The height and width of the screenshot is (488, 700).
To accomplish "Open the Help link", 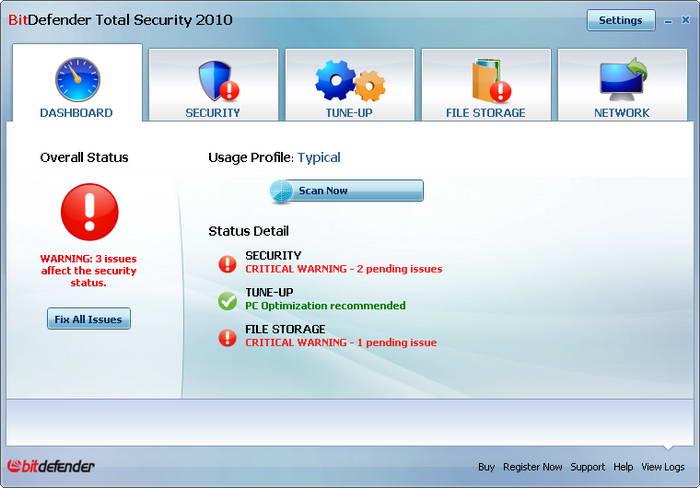I will click(x=623, y=467).
